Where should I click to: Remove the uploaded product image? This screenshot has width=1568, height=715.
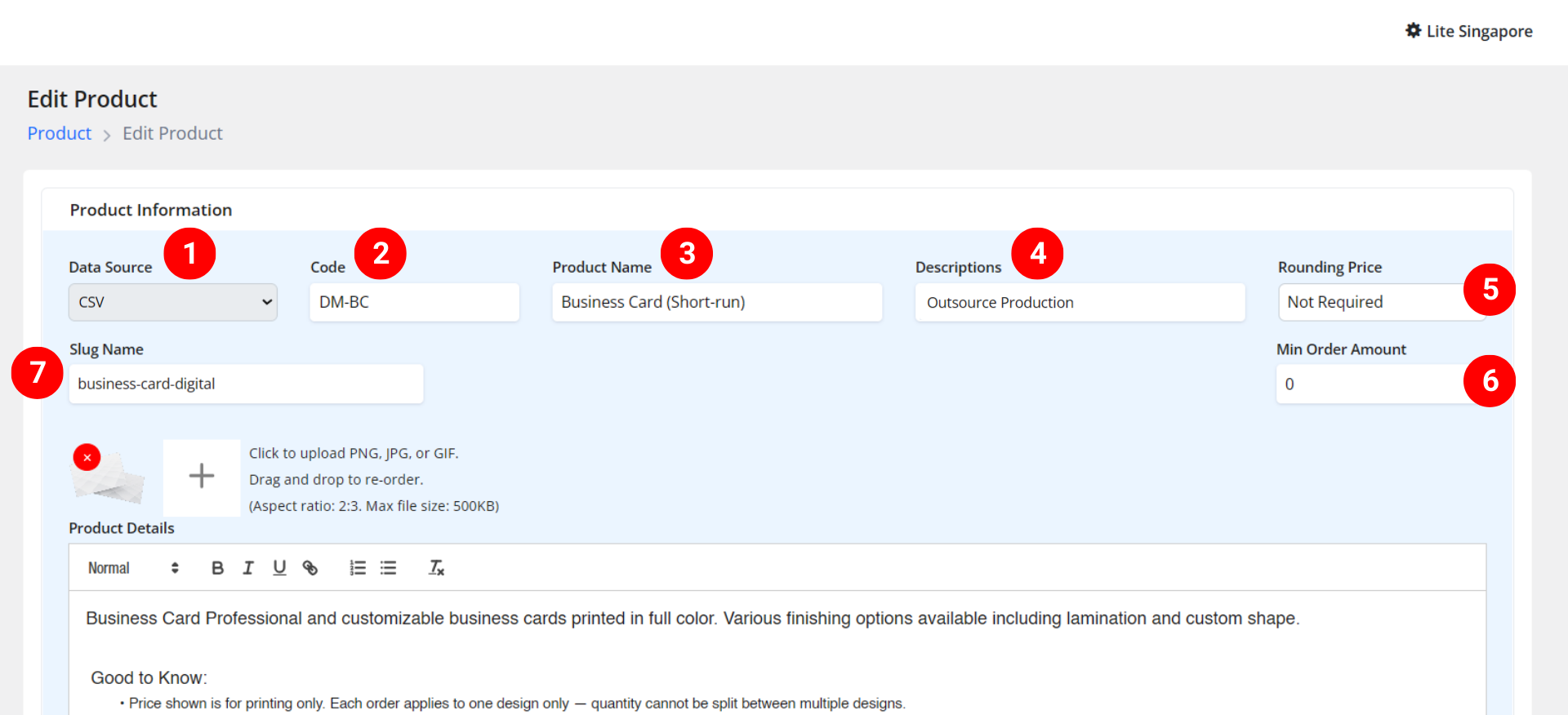coord(87,458)
